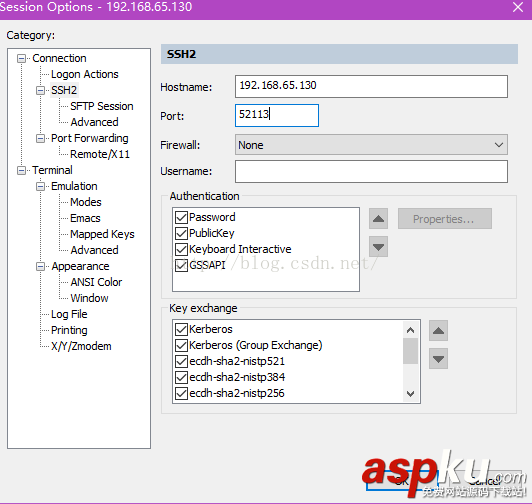The height and width of the screenshot is (504, 532).
Task: Collapse the Port Forwarding tree node
Action: (40, 138)
